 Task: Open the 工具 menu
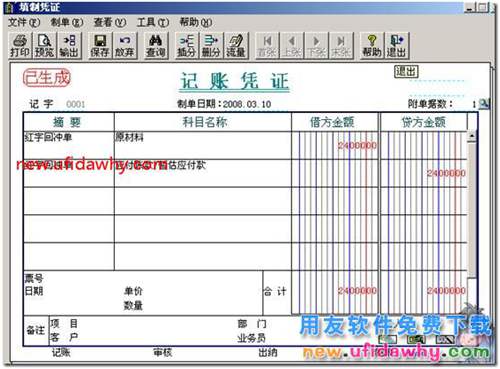[x=153, y=22]
